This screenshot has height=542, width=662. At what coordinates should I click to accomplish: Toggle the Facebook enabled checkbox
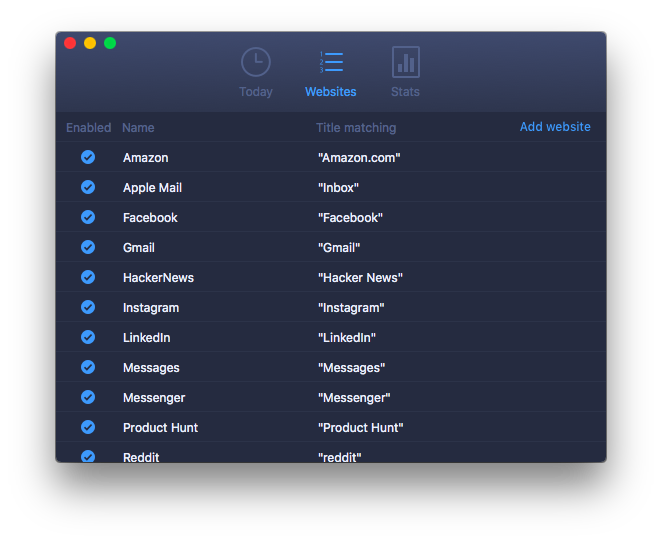(88, 217)
